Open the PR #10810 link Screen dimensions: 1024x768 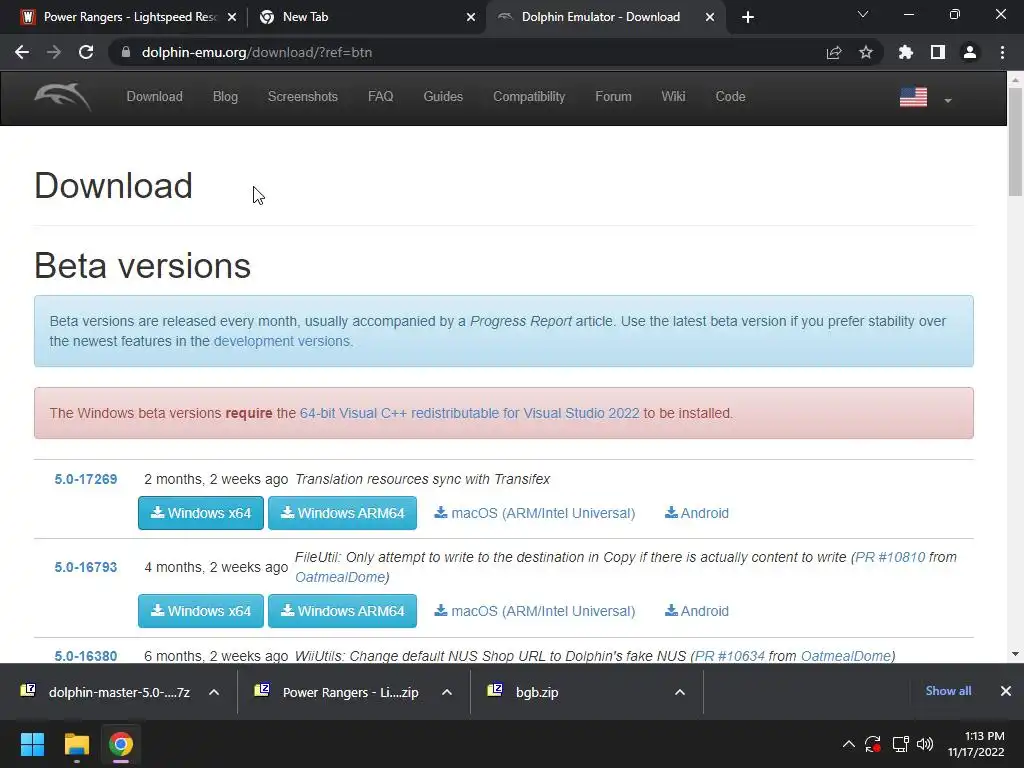pos(890,557)
